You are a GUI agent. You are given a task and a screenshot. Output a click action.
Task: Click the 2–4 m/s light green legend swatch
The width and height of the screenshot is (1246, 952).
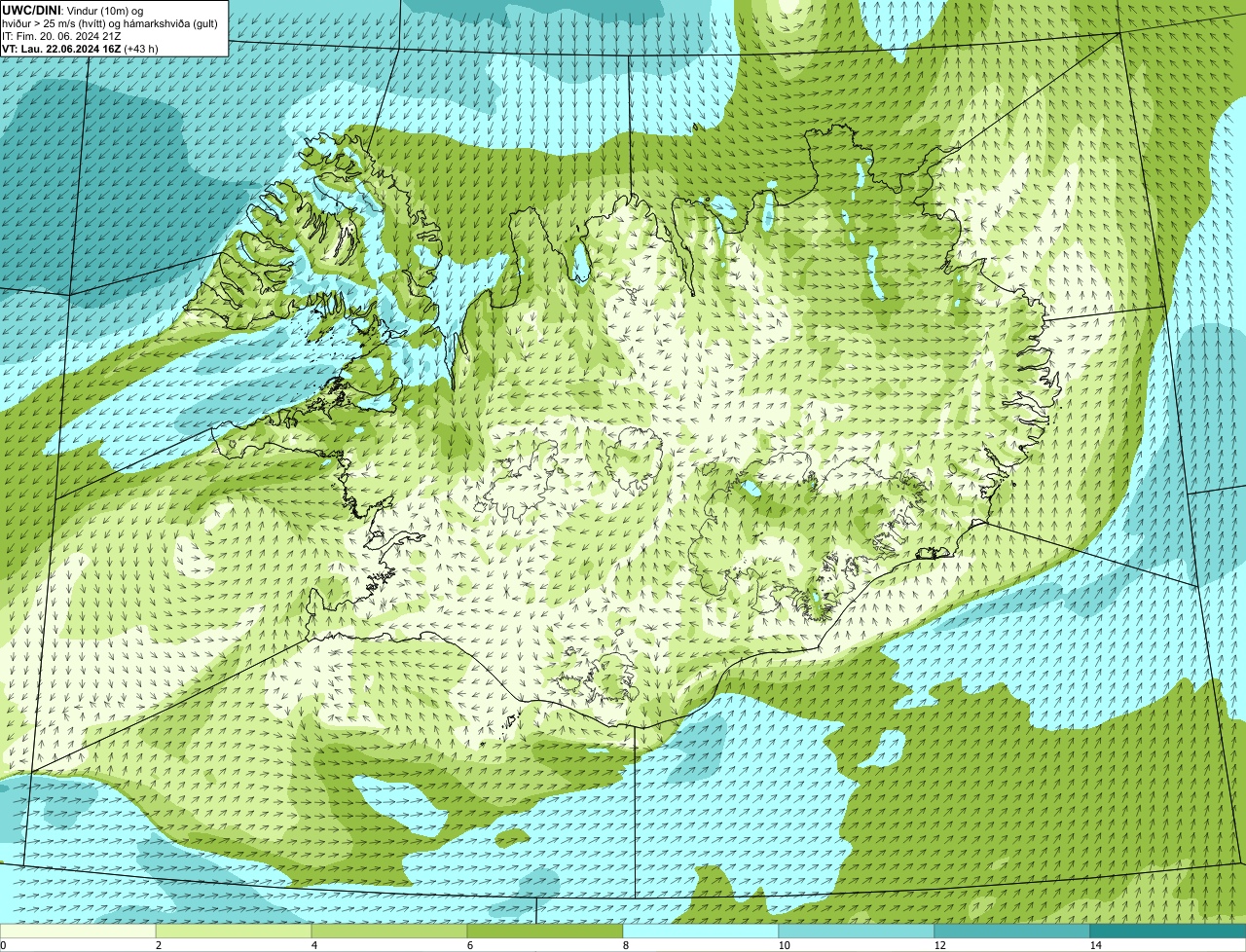tap(234, 931)
